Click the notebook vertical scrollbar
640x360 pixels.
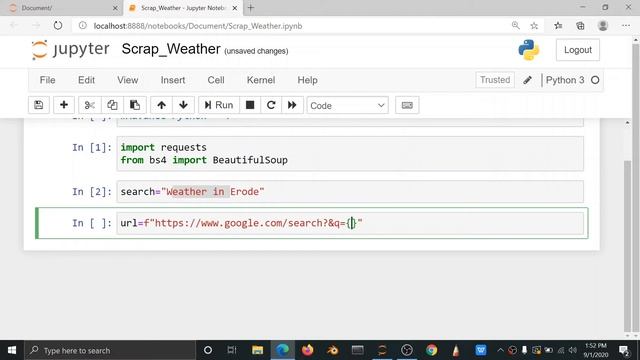[x=628, y=246]
